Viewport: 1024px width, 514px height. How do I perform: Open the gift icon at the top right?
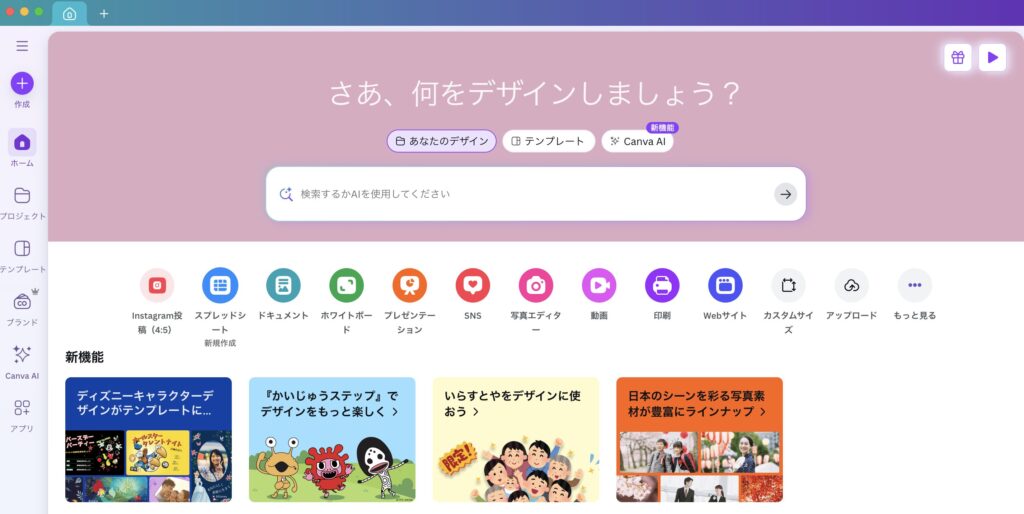[957, 57]
